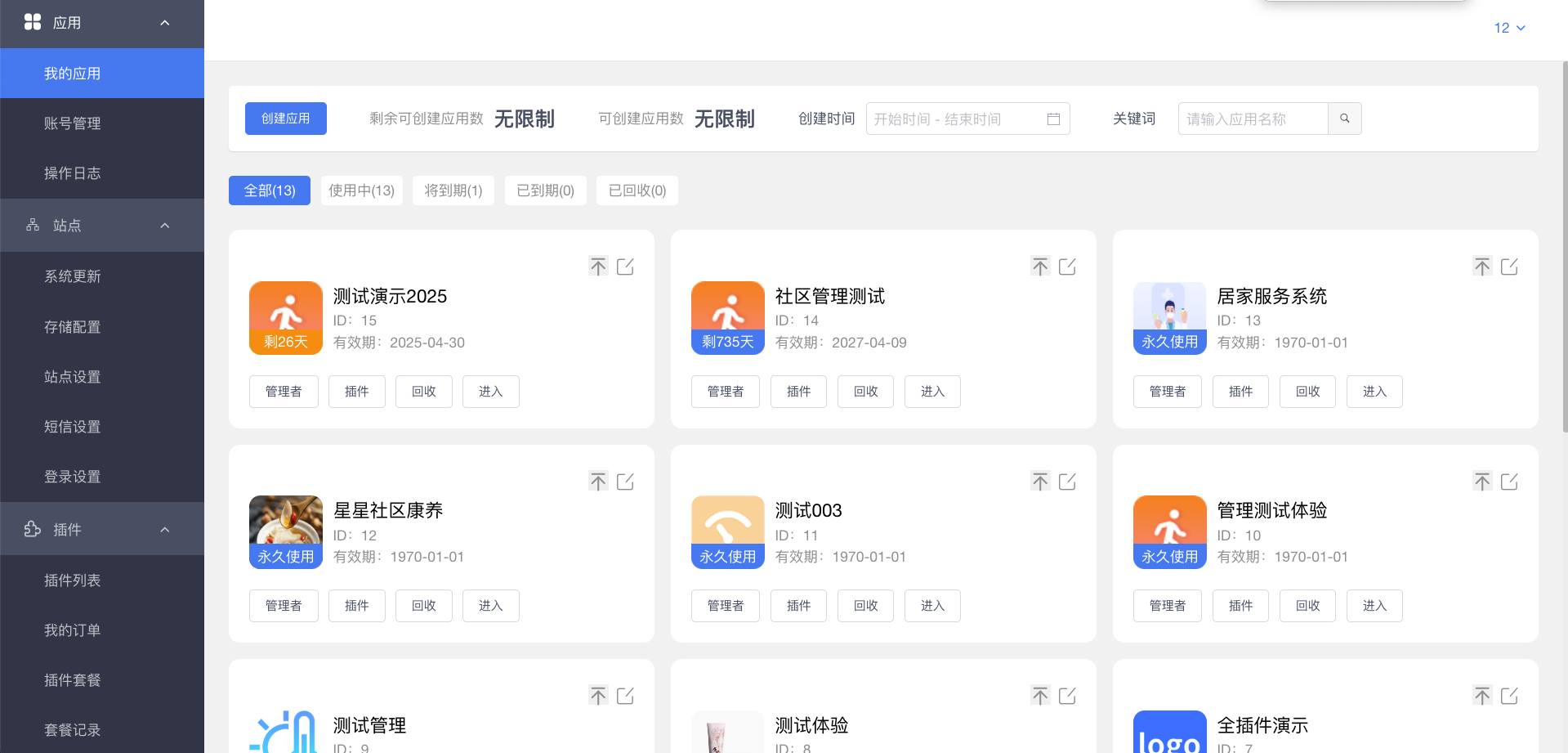Click the 测试演示2025 app logo

coord(286,318)
